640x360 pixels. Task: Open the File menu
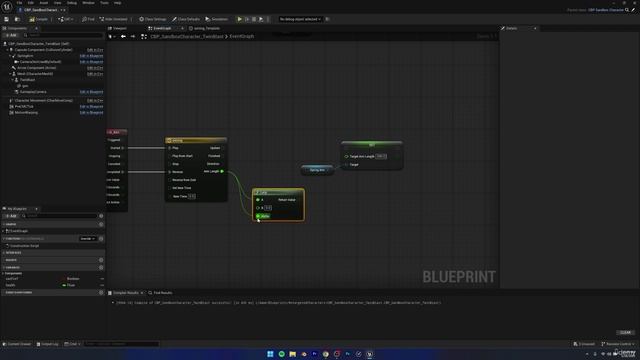20,3
